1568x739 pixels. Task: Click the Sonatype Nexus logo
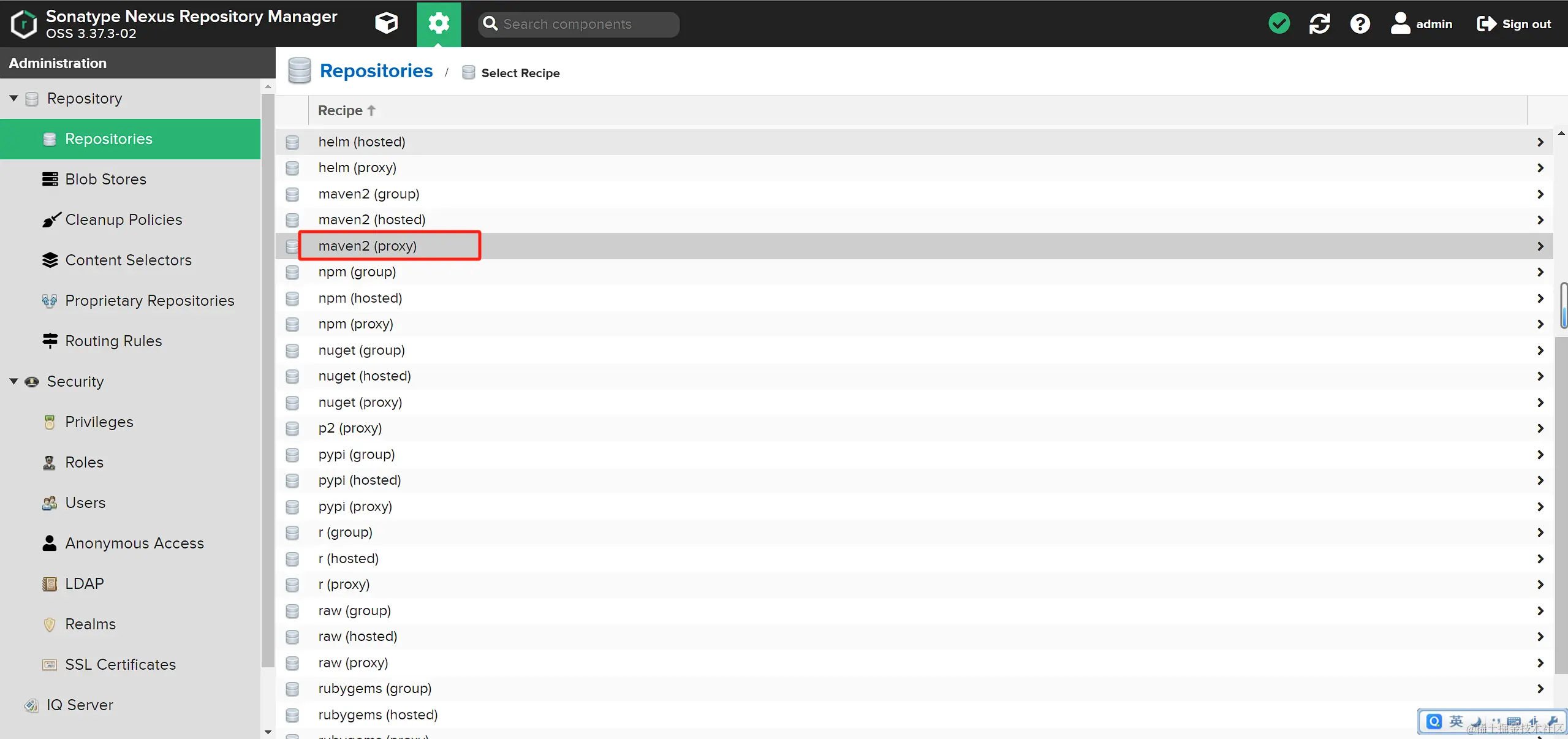tap(24, 24)
